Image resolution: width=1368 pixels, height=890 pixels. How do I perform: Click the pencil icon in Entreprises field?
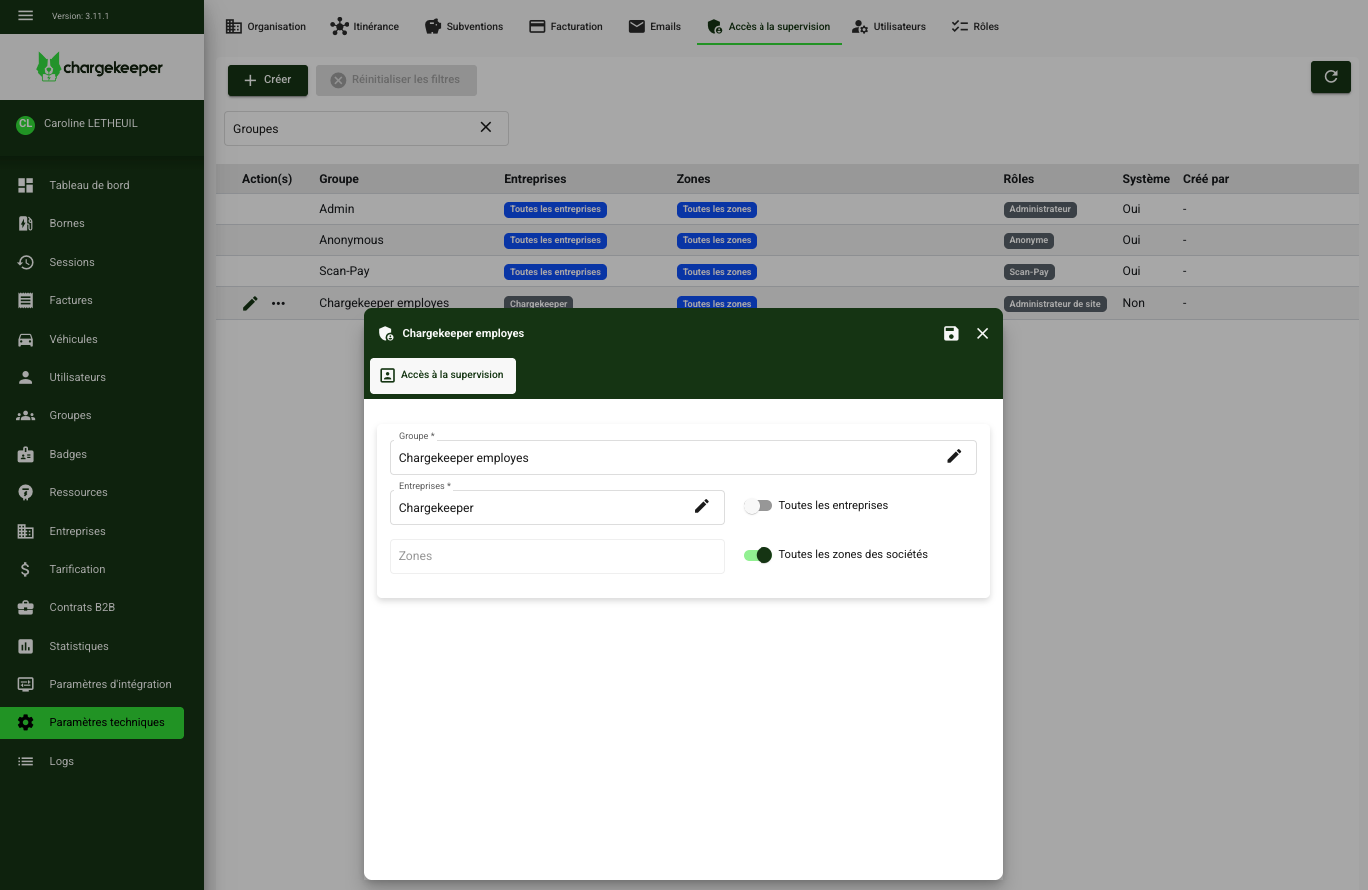tap(702, 507)
